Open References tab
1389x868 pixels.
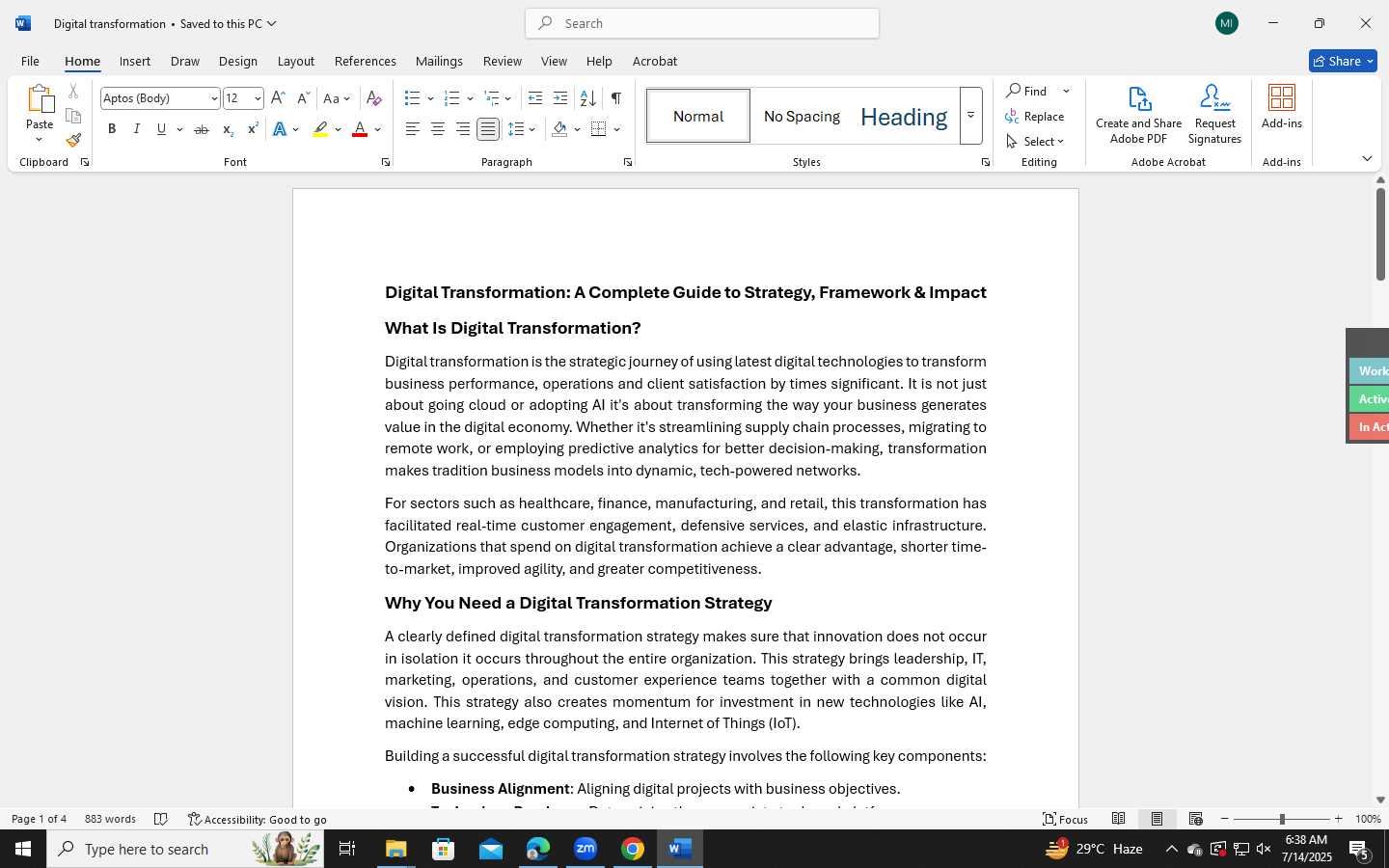coord(365,61)
